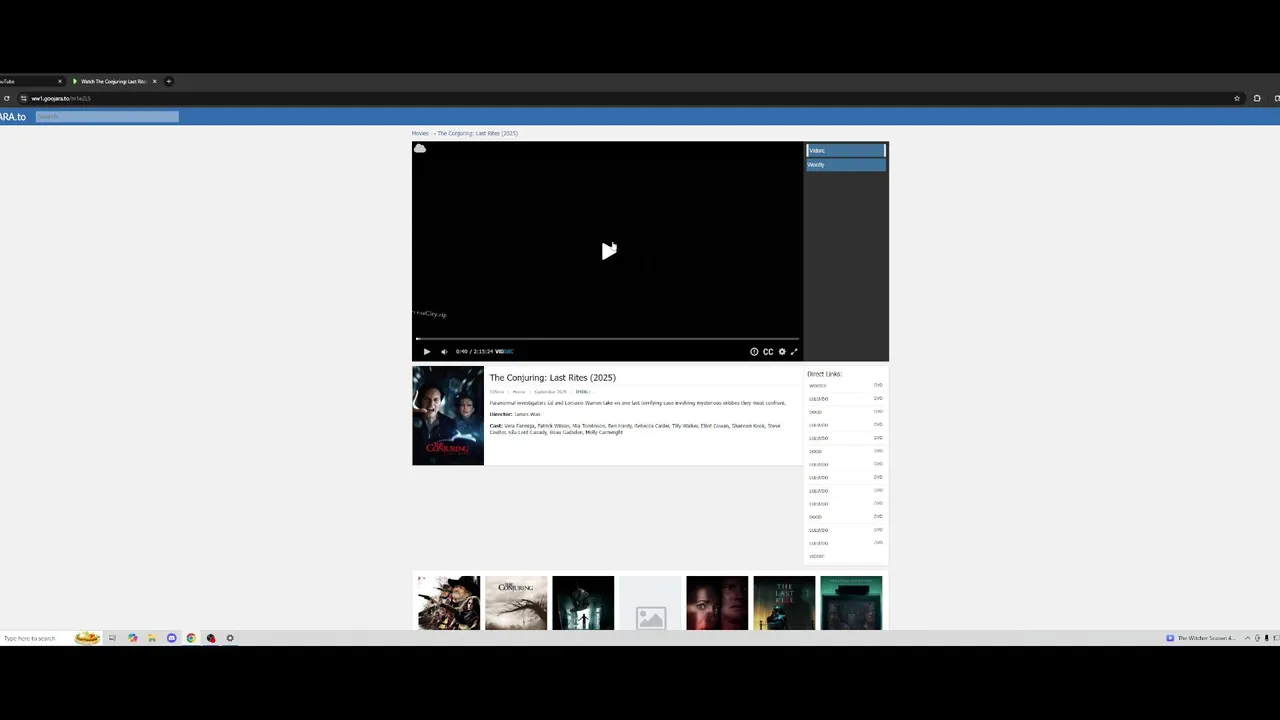Close the Watch The Conjuring tab
The width and height of the screenshot is (1280, 720).
pos(154,81)
